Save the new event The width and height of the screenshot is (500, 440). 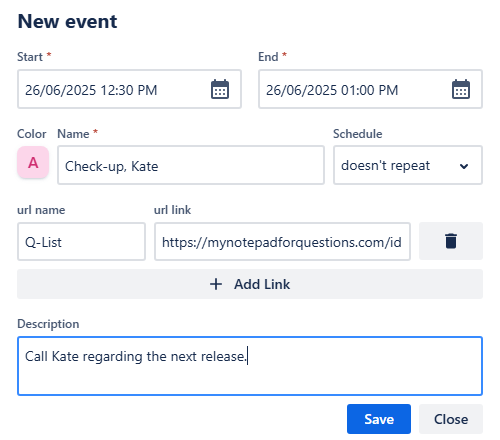[379, 419]
